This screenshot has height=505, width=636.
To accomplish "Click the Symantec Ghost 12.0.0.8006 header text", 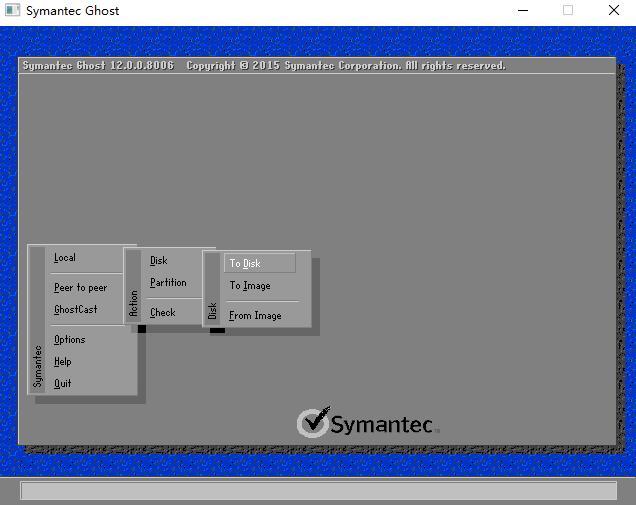I will (98, 66).
